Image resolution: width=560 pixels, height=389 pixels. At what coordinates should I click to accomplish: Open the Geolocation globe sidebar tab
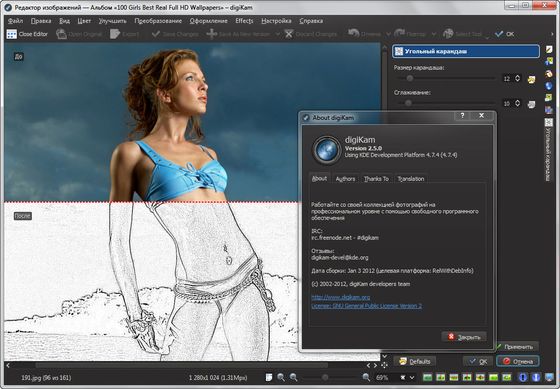(x=549, y=86)
